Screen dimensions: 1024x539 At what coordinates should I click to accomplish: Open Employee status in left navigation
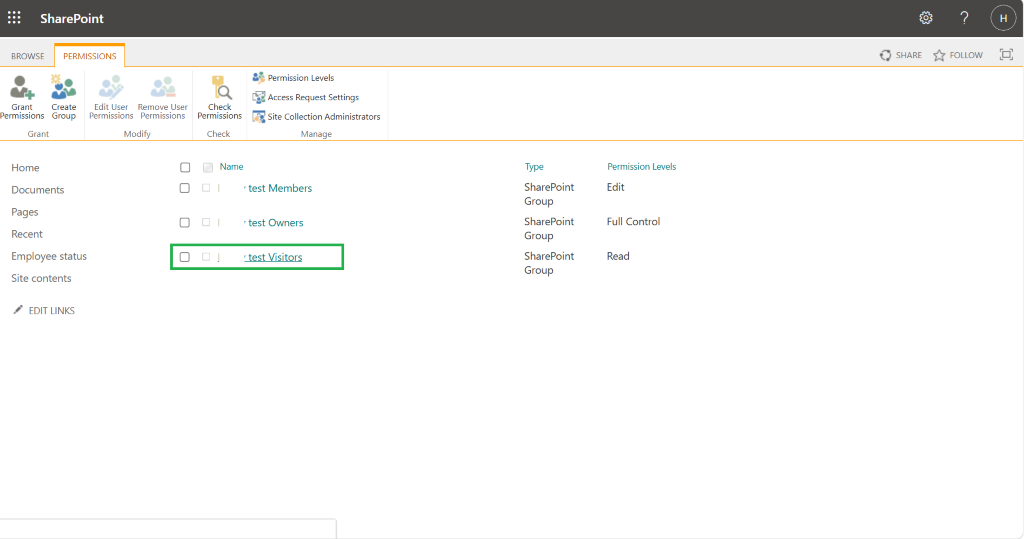(x=49, y=256)
